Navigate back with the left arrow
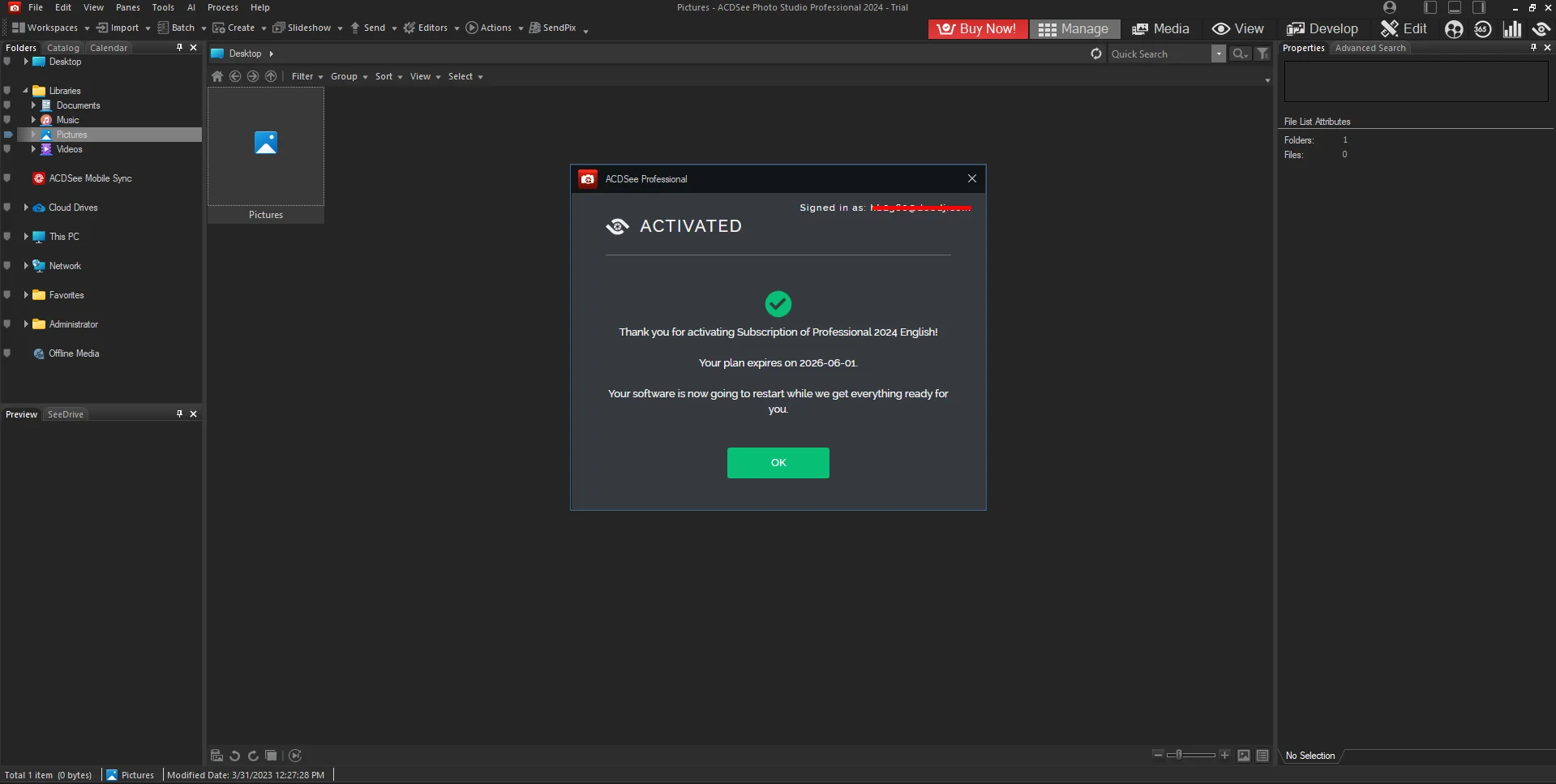The width and height of the screenshot is (1556, 784). click(x=235, y=76)
